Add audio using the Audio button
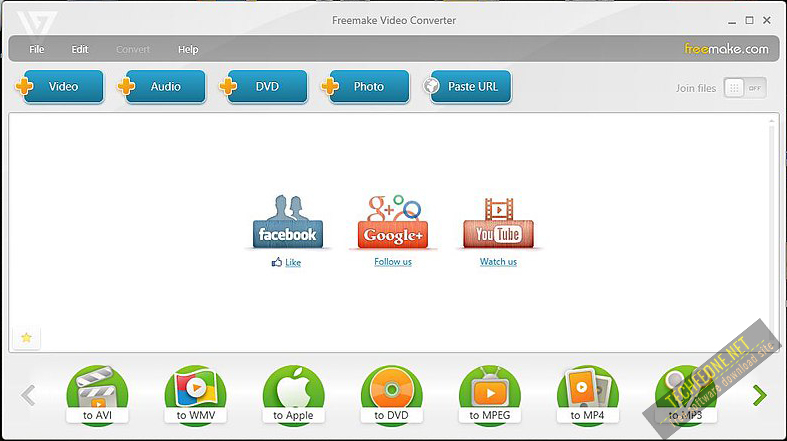The width and height of the screenshot is (787, 441). tap(162, 86)
